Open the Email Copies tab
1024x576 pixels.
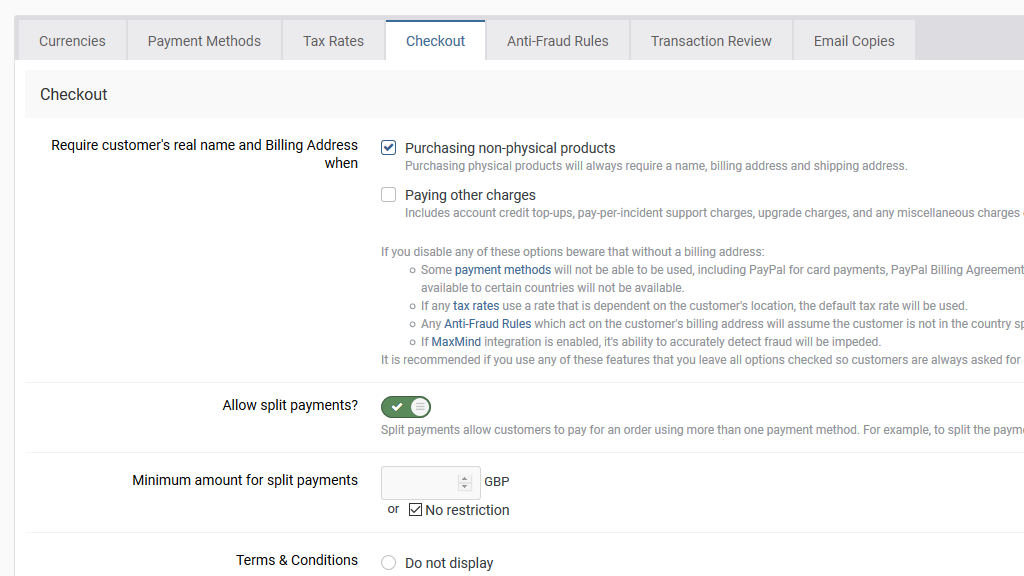(853, 41)
